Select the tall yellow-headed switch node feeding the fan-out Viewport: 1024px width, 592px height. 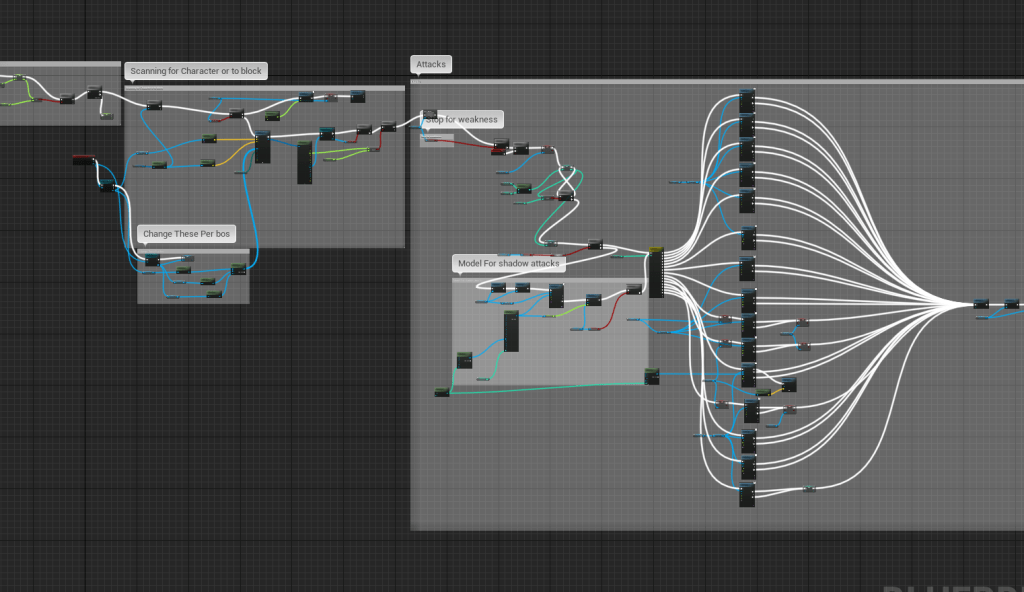[x=656, y=272]
